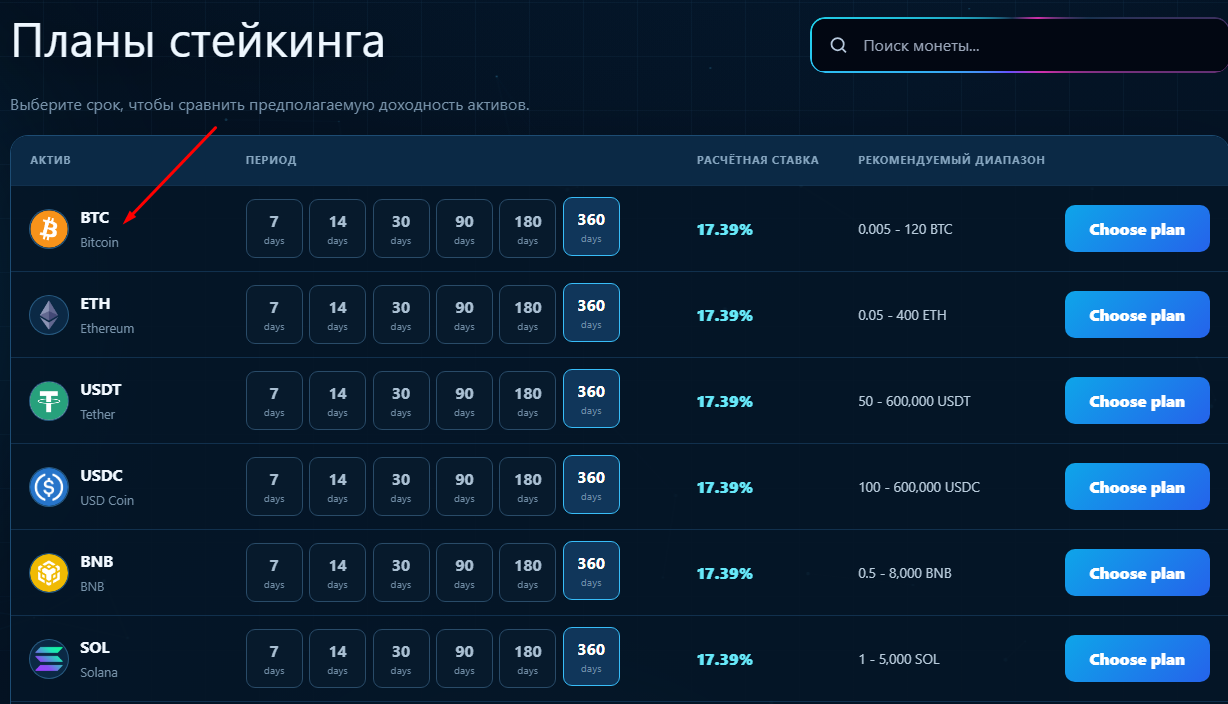The image size is (1228, 704).
Task: Select 360 days period for USDT
Action: point(591,399)
